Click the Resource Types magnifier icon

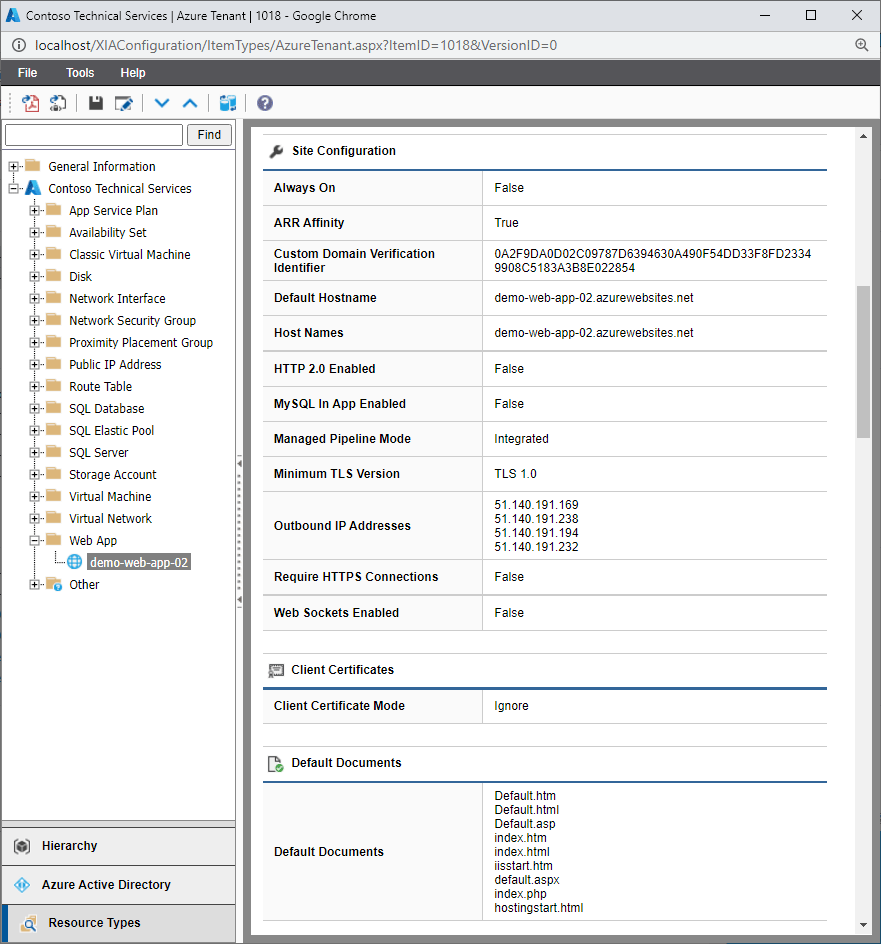(x=28, y=923)
